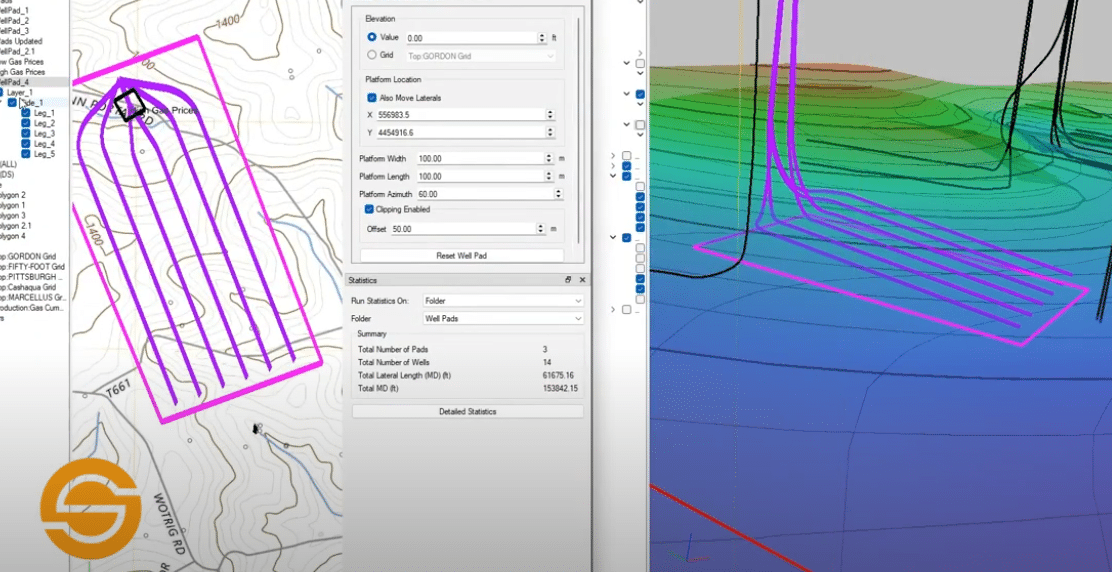Select Polygon 2.1 in the tree

(16, 226)
